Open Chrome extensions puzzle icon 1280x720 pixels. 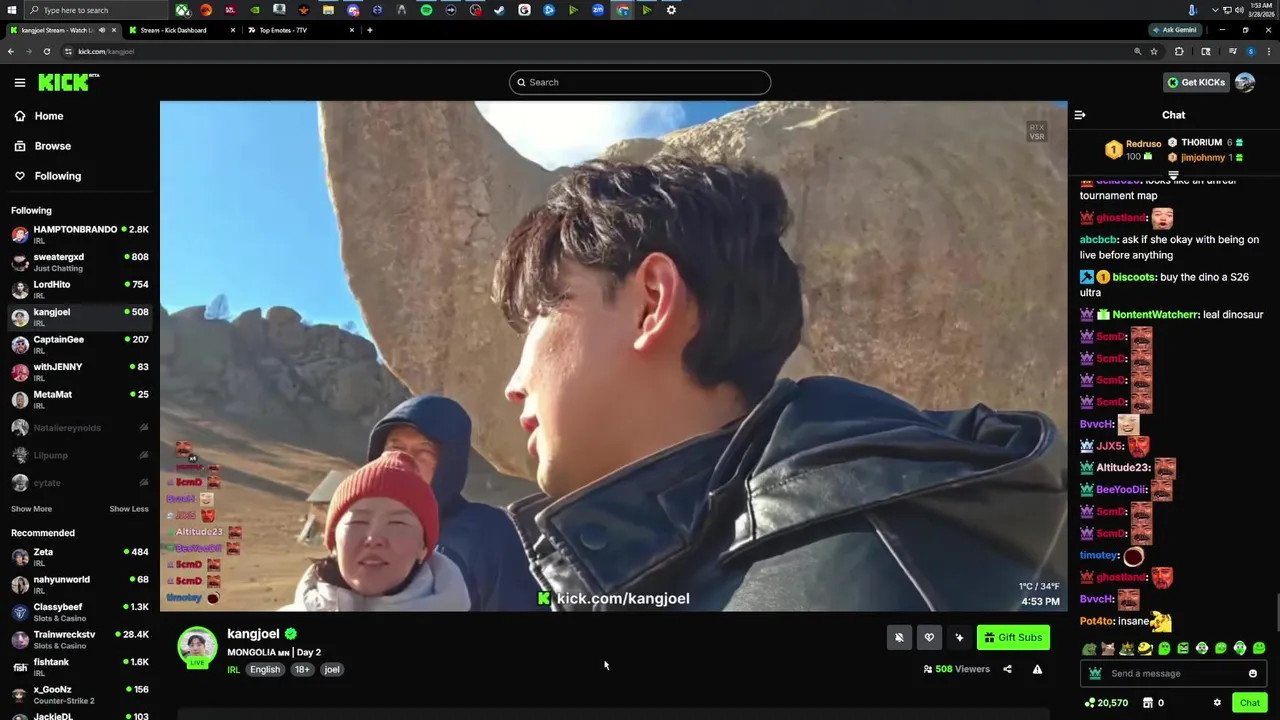(x=1179, y=51)
